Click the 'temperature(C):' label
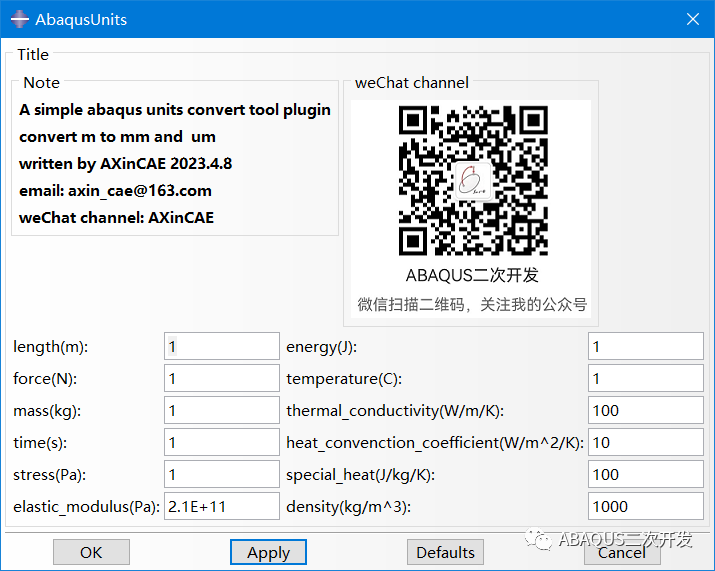The height and width of the screenshot is (571, 715). [x=344, y=379]
